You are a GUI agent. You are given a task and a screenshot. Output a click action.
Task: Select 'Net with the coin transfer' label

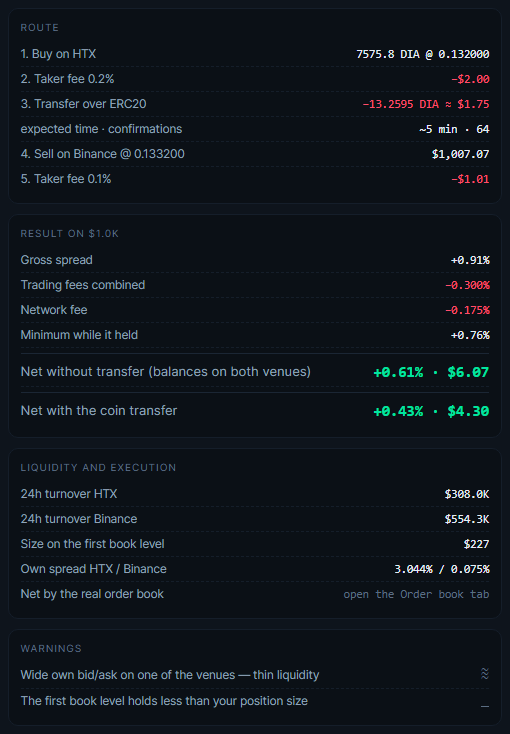coord(99,411)
